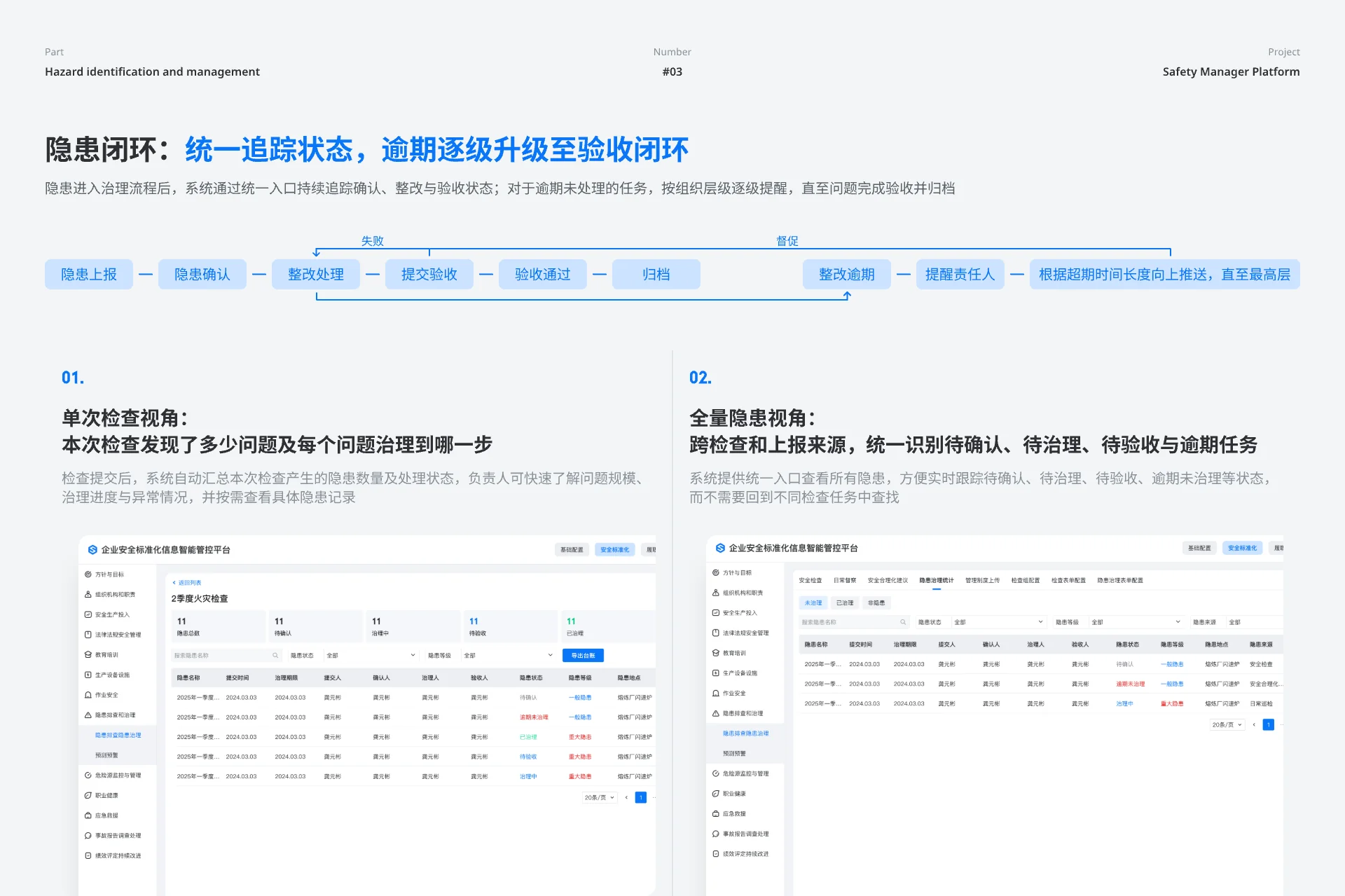Click the 绩效评定持续改进 icon in mockup 01
The image size is (1345, 896).
(x=88, y=855)
